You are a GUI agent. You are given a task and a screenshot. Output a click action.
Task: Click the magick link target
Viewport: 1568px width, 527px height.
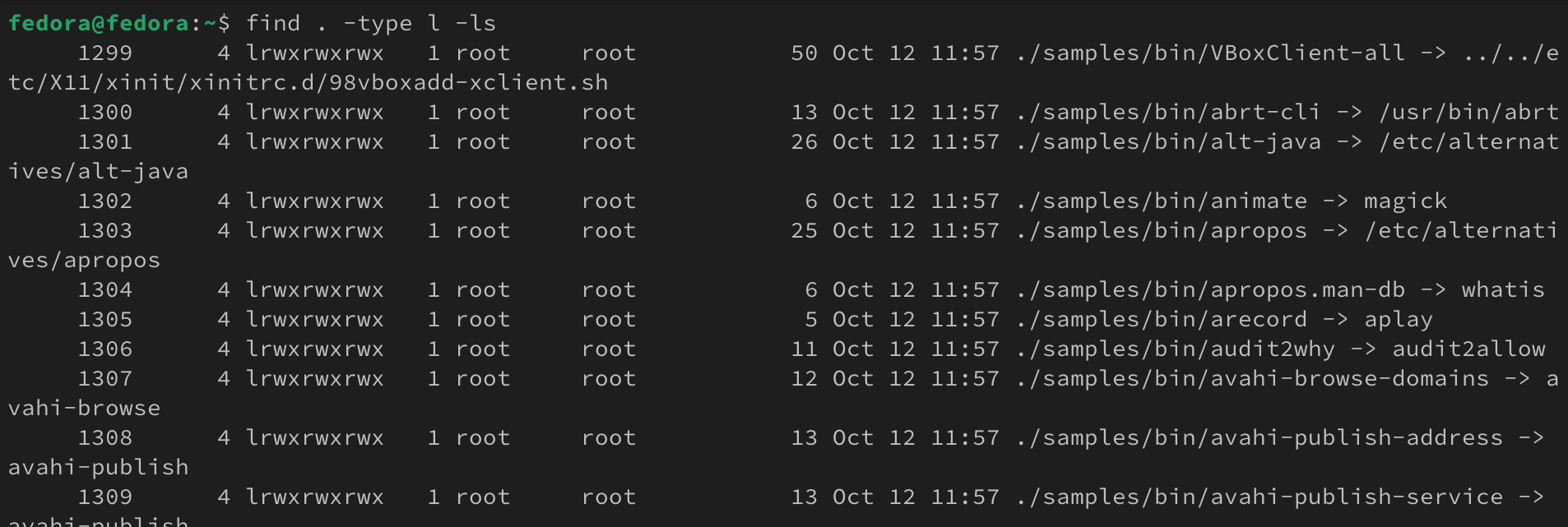(x=1405, y=201)
